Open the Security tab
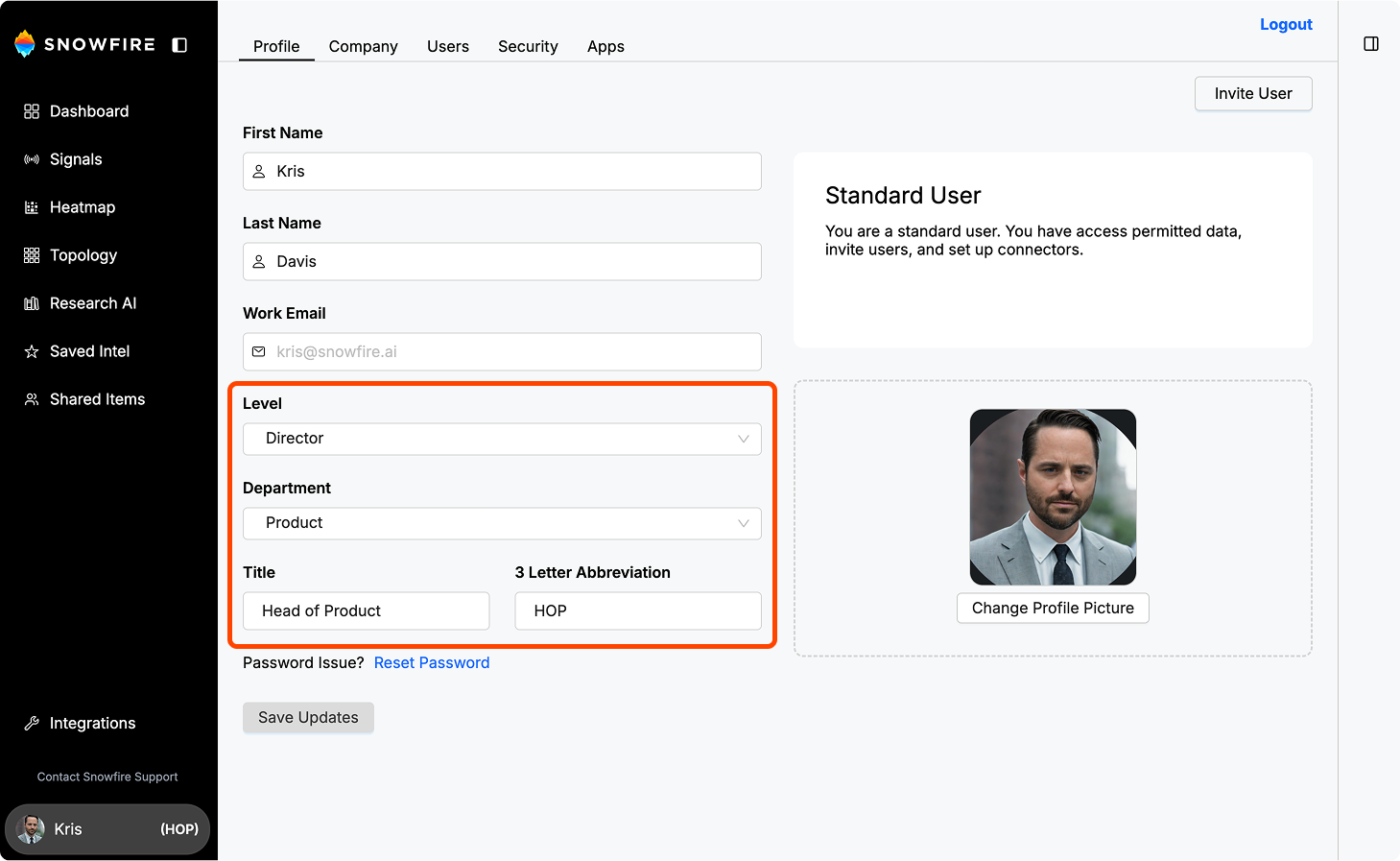This screenshot has height=861, width=1400. click(528, 46)
